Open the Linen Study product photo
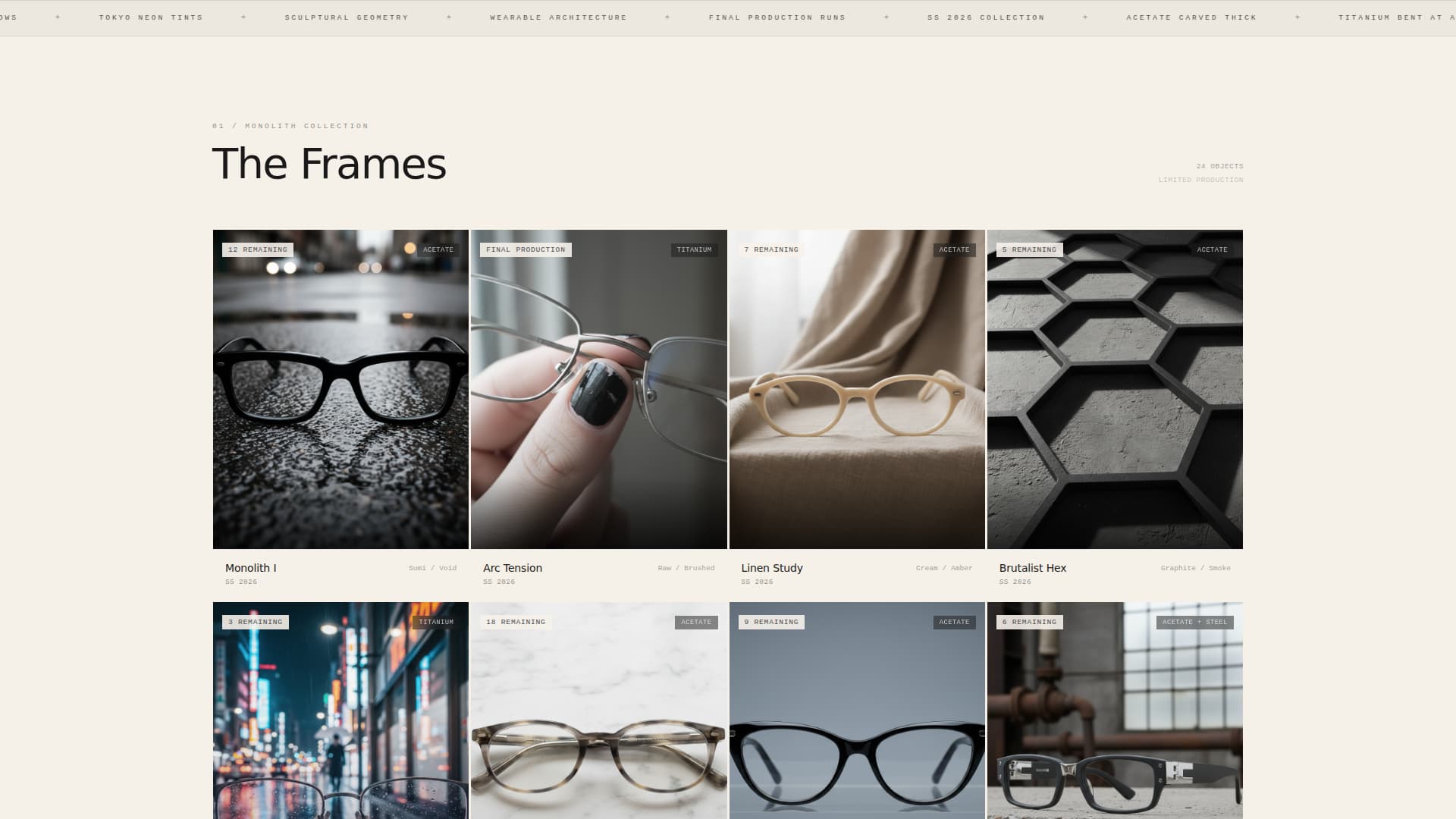 (857, 389)
